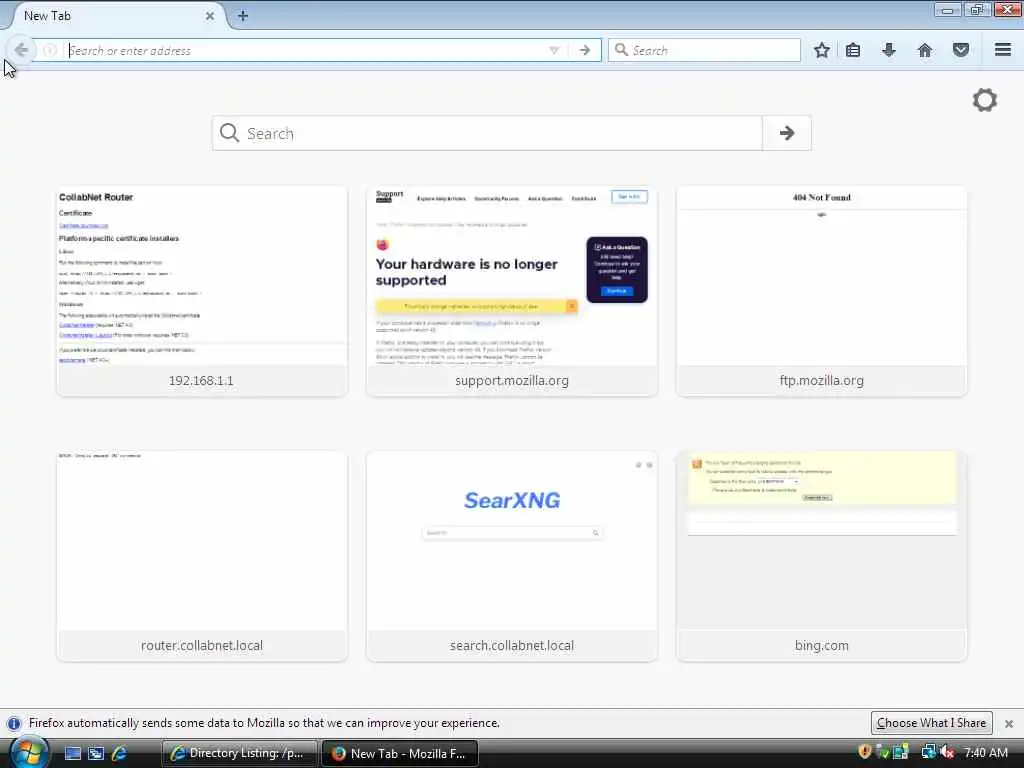Viewport: 1024px width, 768px height.
Task: Open the address bar history dropdown
Action: [554, 50]
